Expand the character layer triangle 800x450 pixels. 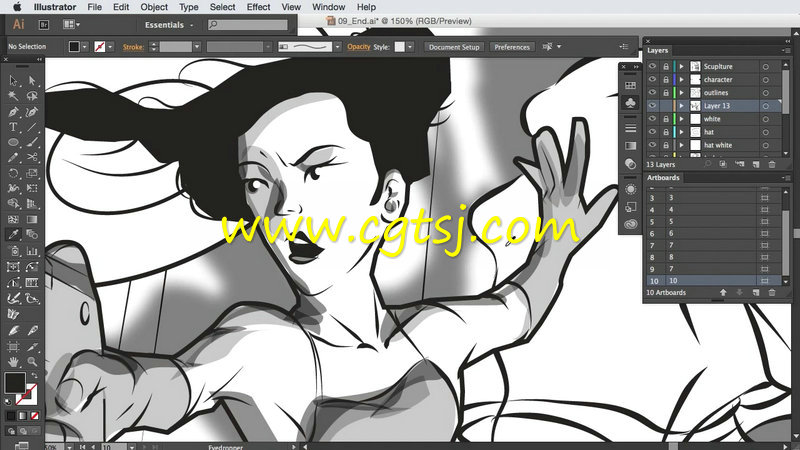pos(681,80)
